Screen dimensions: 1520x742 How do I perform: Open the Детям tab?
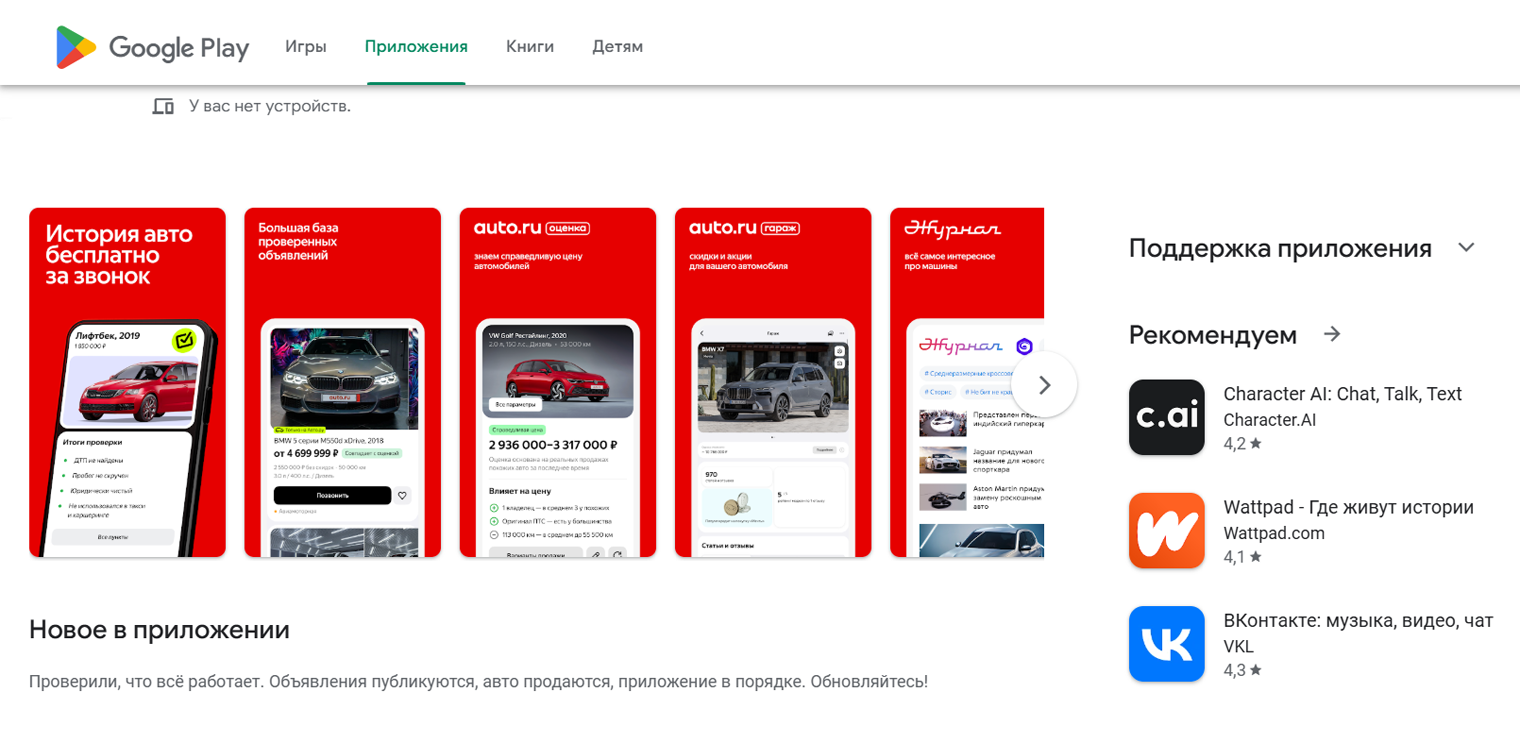tap(617, 46)
